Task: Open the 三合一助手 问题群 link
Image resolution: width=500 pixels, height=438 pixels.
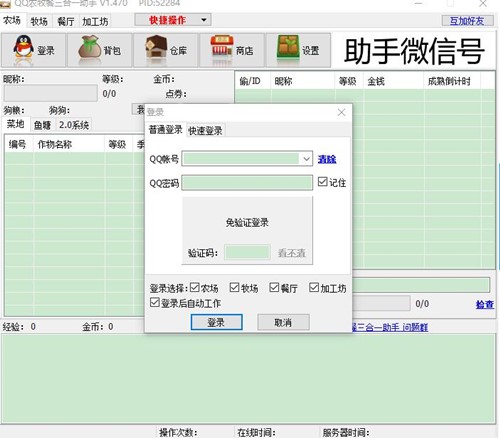Action: [390, 327]
